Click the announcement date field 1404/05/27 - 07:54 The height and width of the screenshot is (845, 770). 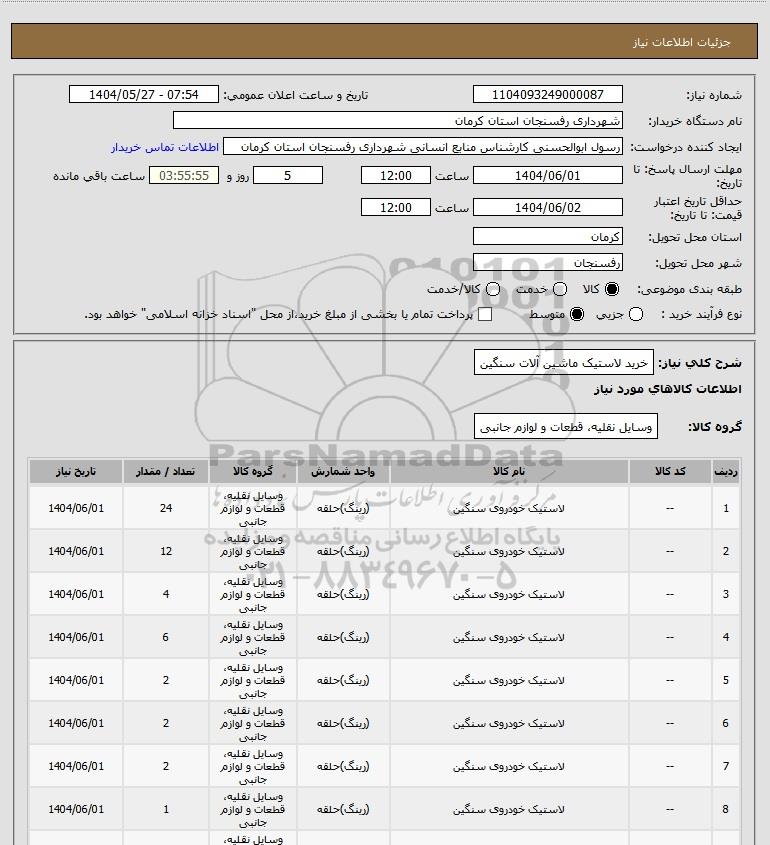pos(144,94)
